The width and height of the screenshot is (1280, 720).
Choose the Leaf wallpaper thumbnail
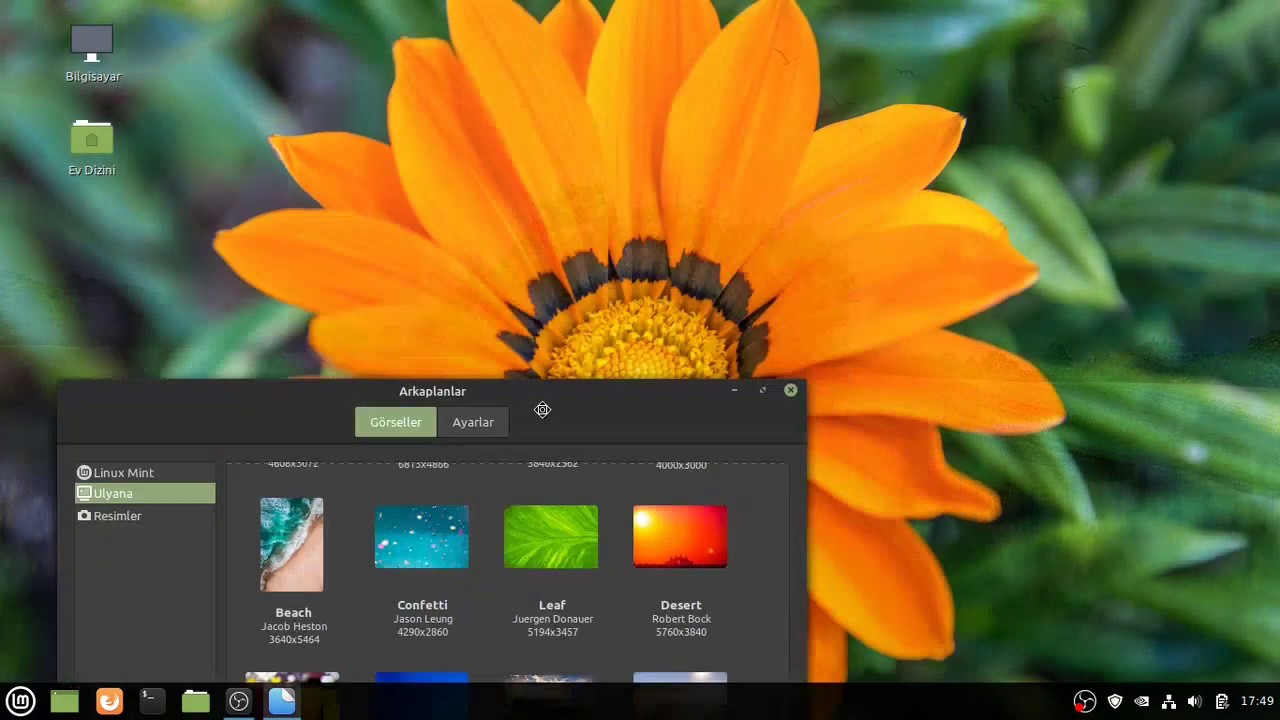(x=551, y=537)
